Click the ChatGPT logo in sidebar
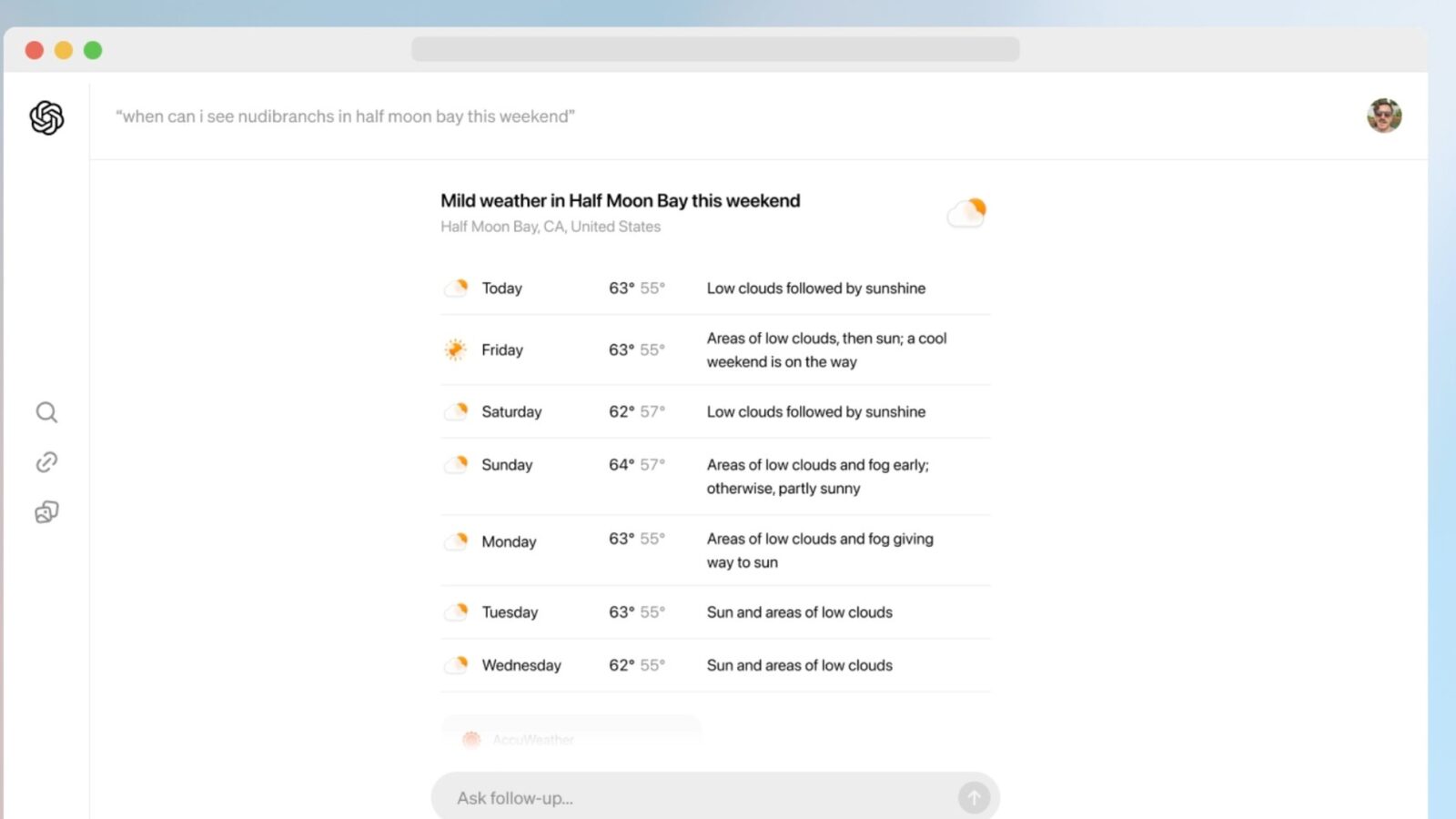The width and height of the screenshot is (1456, 819). [46, 117]
